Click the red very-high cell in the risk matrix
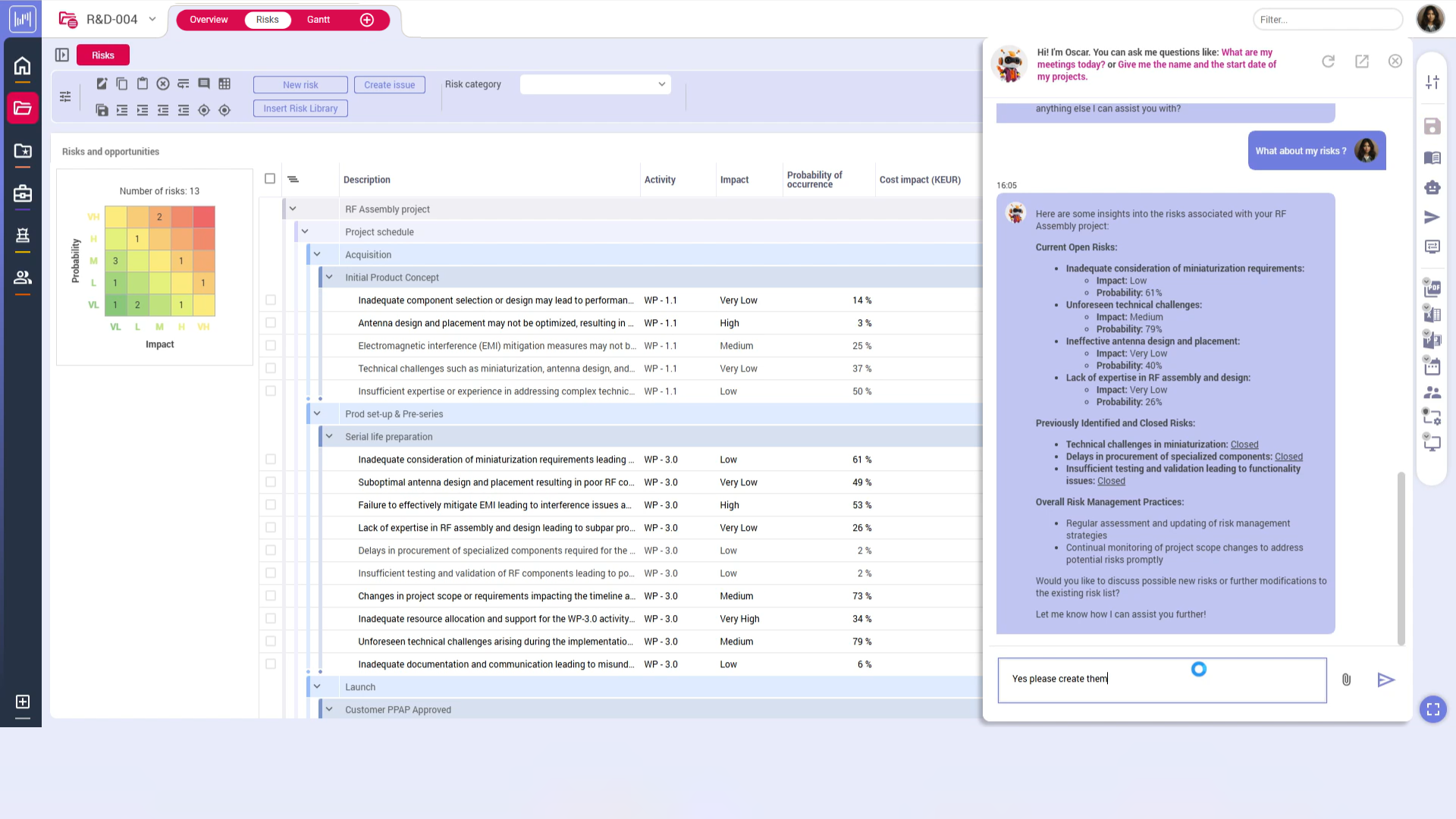Screen dimensions: 1456x819 point(203,217)
